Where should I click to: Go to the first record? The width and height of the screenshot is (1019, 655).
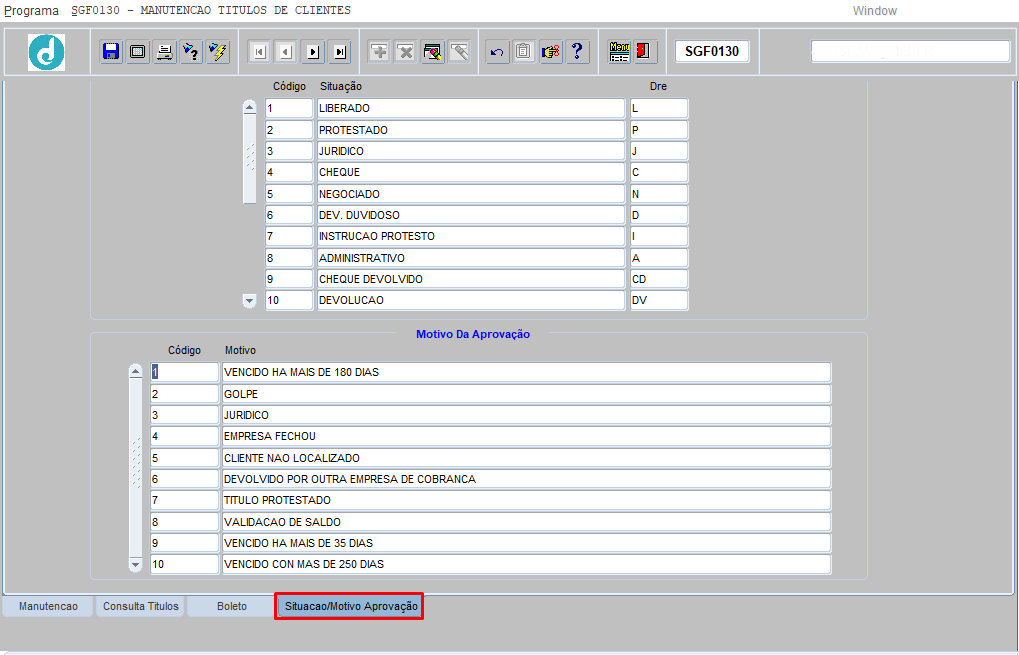click(259, 51)
